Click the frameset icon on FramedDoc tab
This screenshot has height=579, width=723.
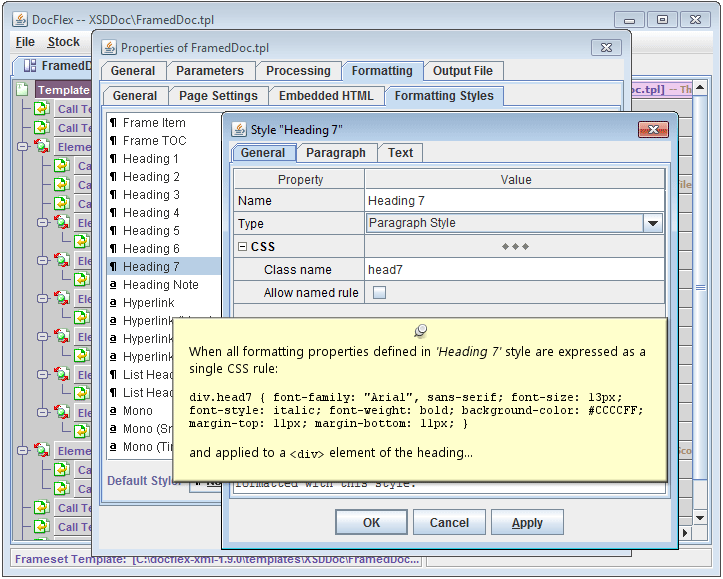28,66
